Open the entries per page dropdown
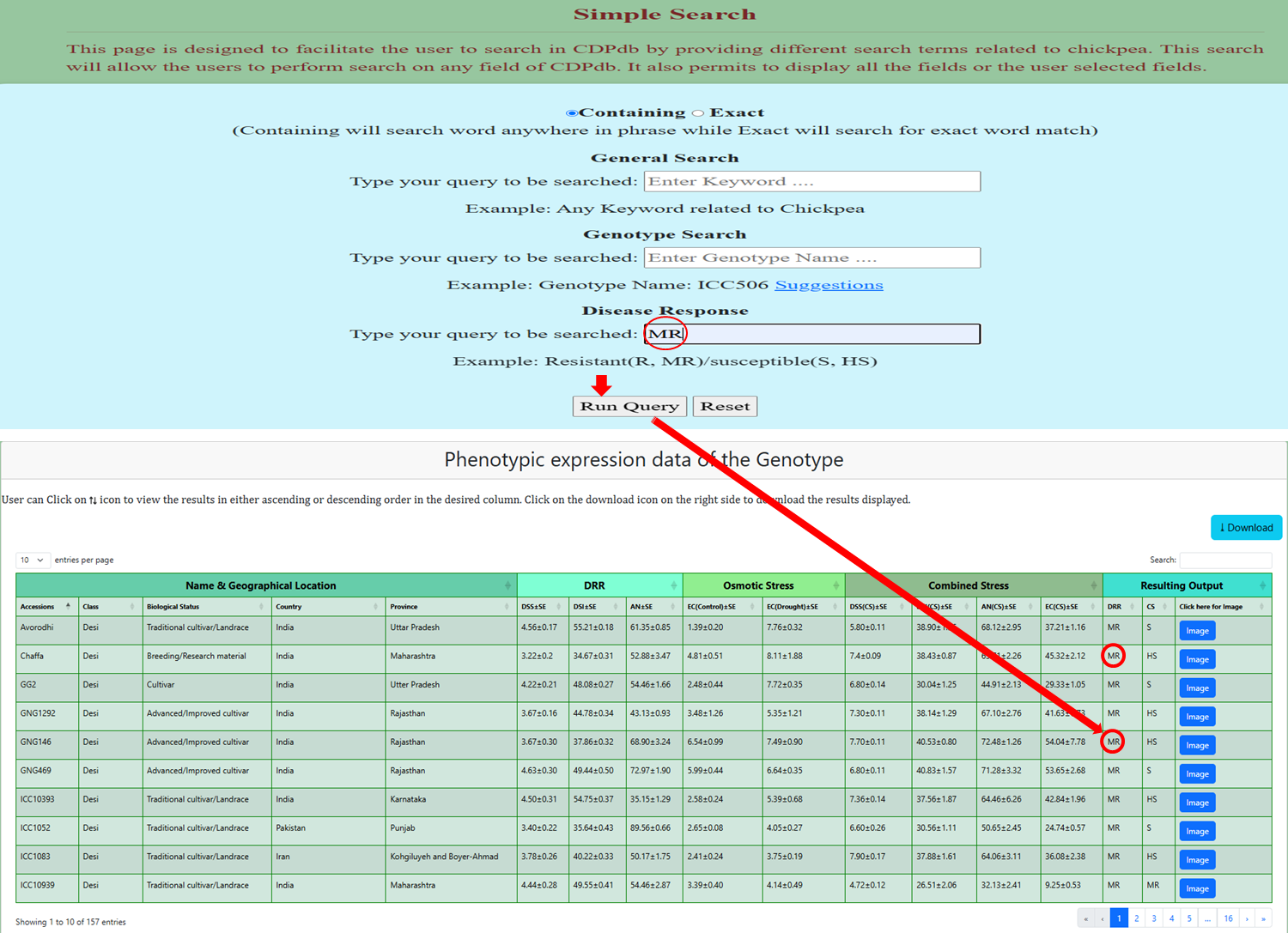 pyautogui.click(x=33, y=560)
